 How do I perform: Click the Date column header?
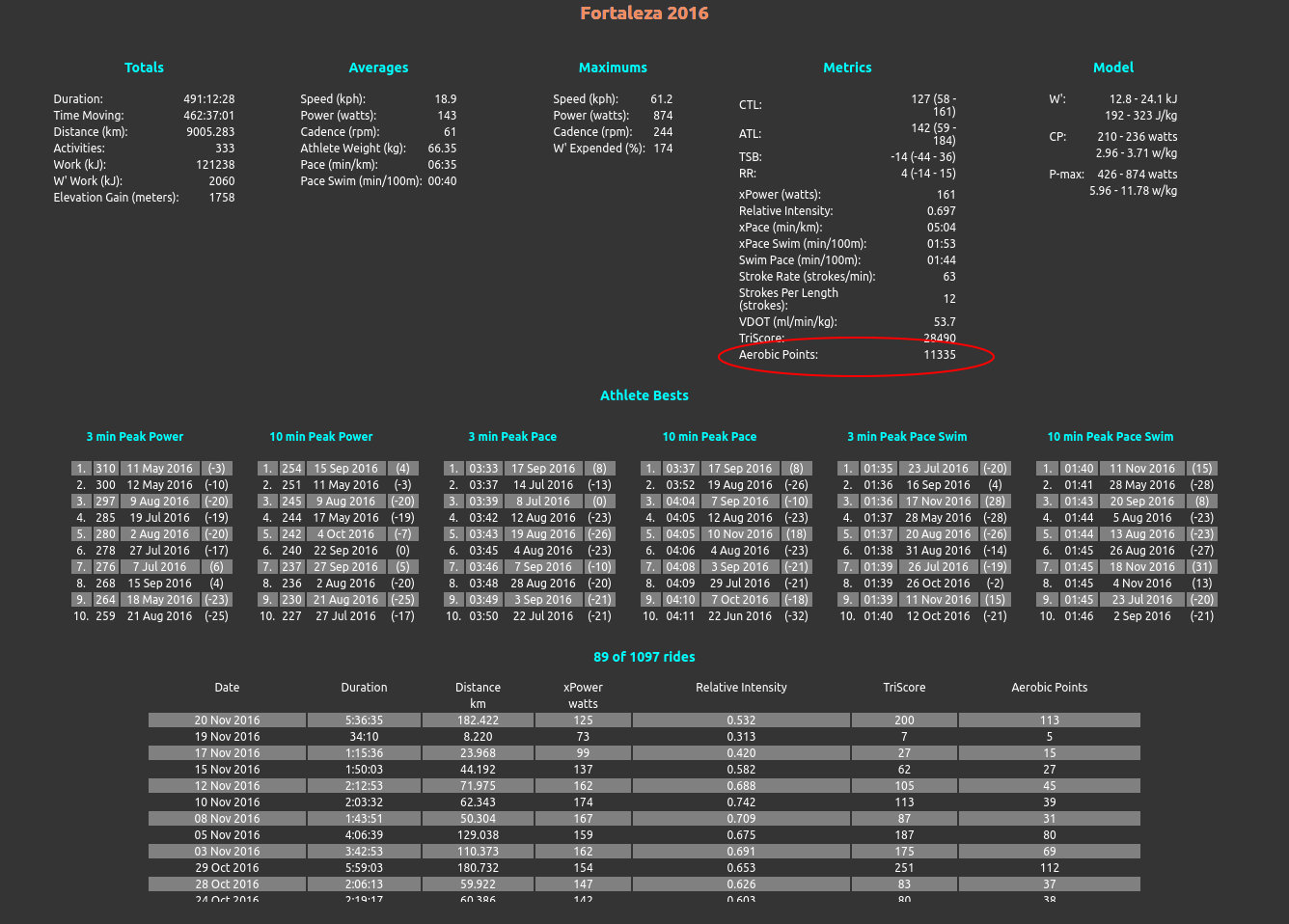point(227,688)
